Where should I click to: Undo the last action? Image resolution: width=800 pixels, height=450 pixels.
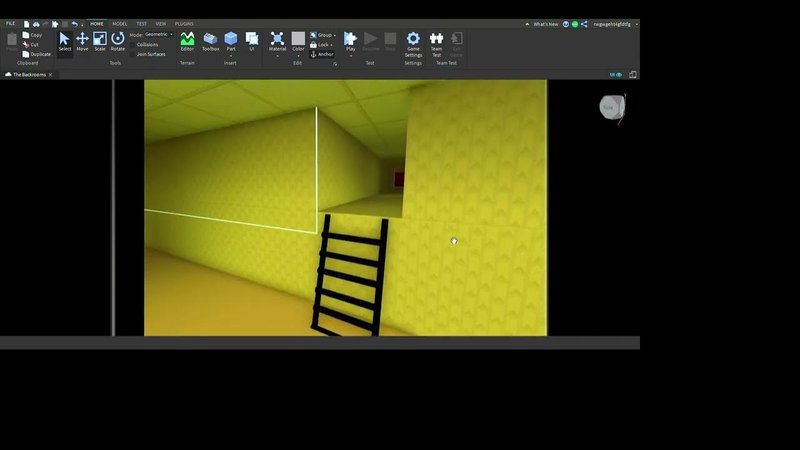coord(74,24)
